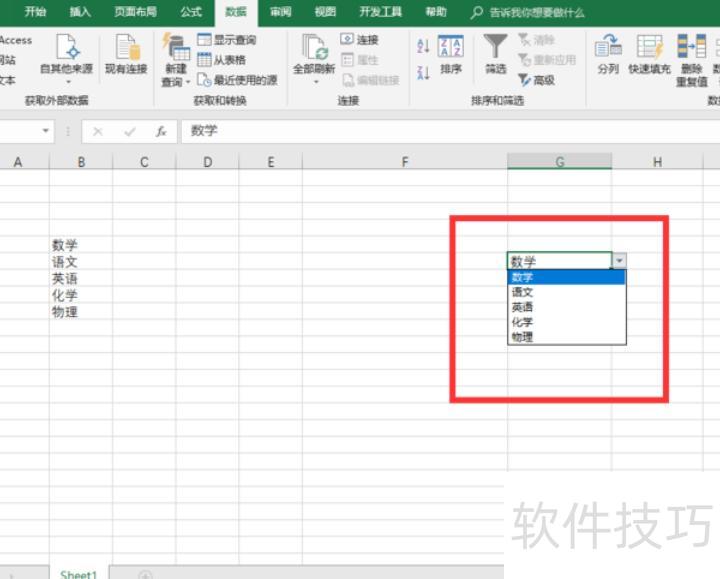Sort descending with the Z-to-A icon

pos(423,73)
